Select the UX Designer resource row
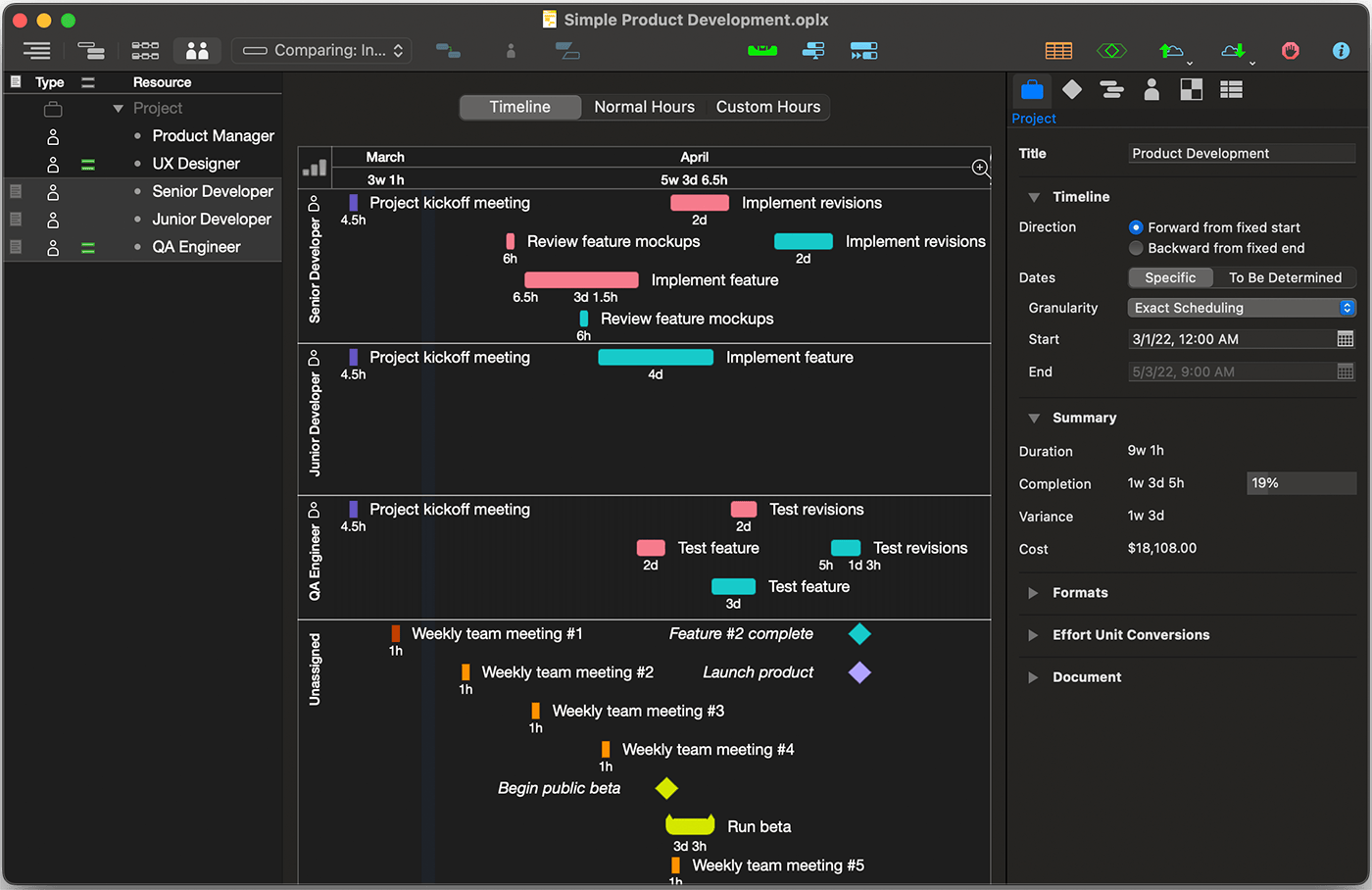 click(x=196, y=164)
